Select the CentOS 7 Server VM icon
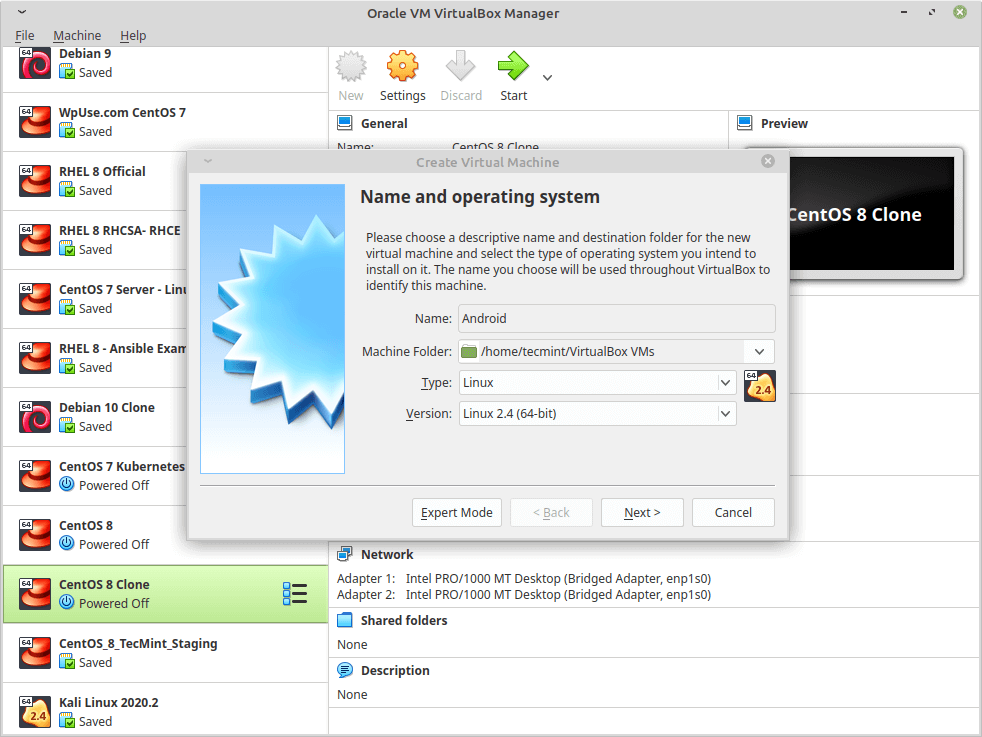The width and height of the screenshot is (982, 737). [34, 299]
